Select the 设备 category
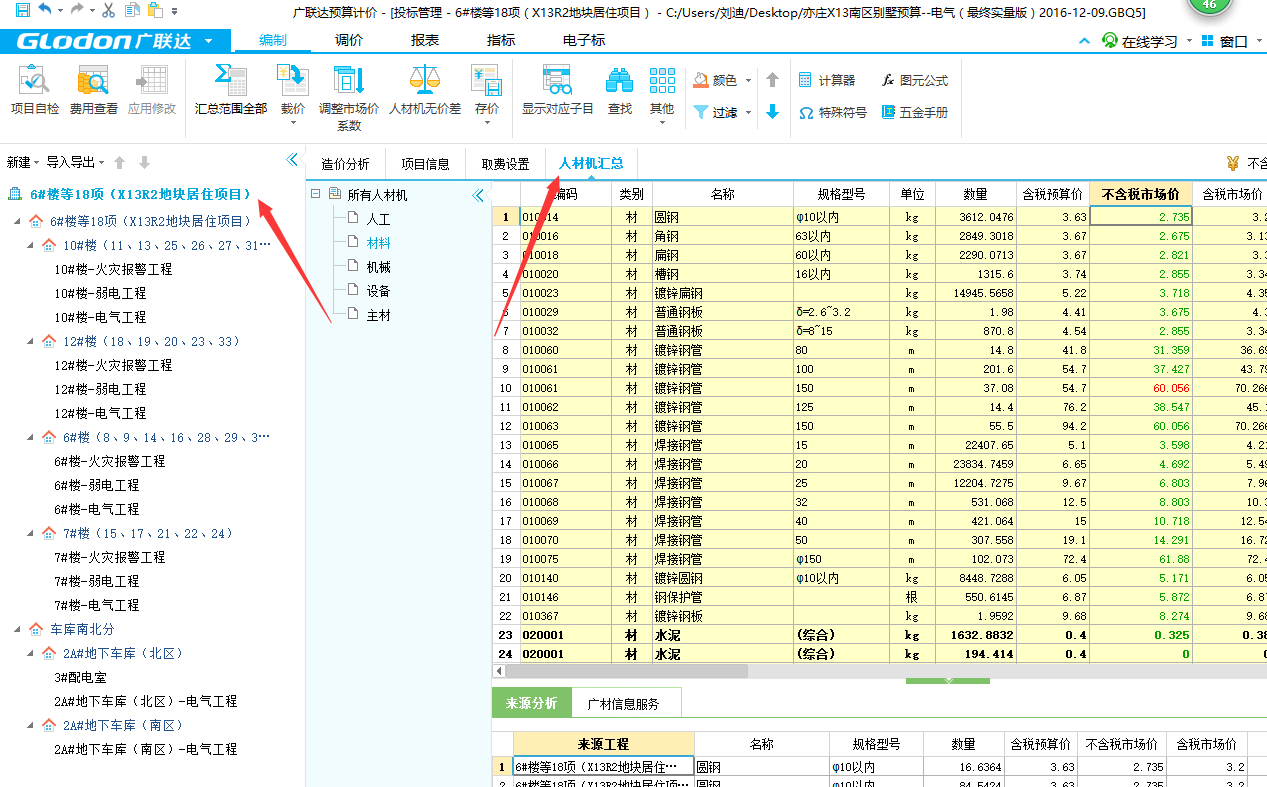This screenshot has width=1267, height=787. tap(378, 291)
